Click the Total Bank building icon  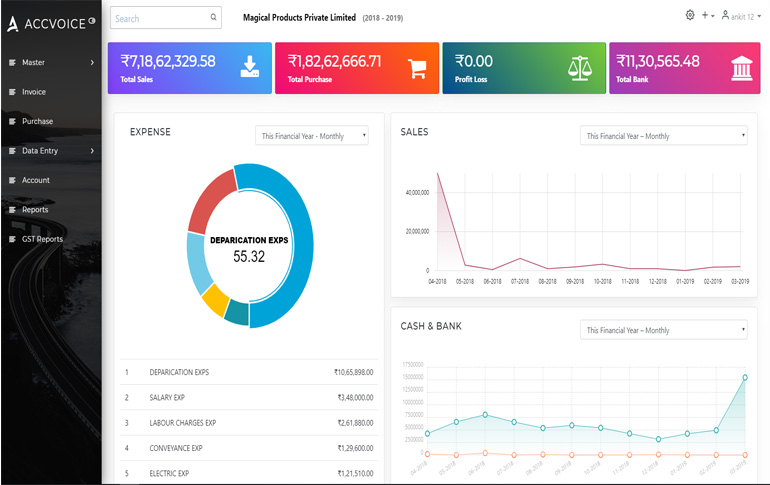coord(743,68)
